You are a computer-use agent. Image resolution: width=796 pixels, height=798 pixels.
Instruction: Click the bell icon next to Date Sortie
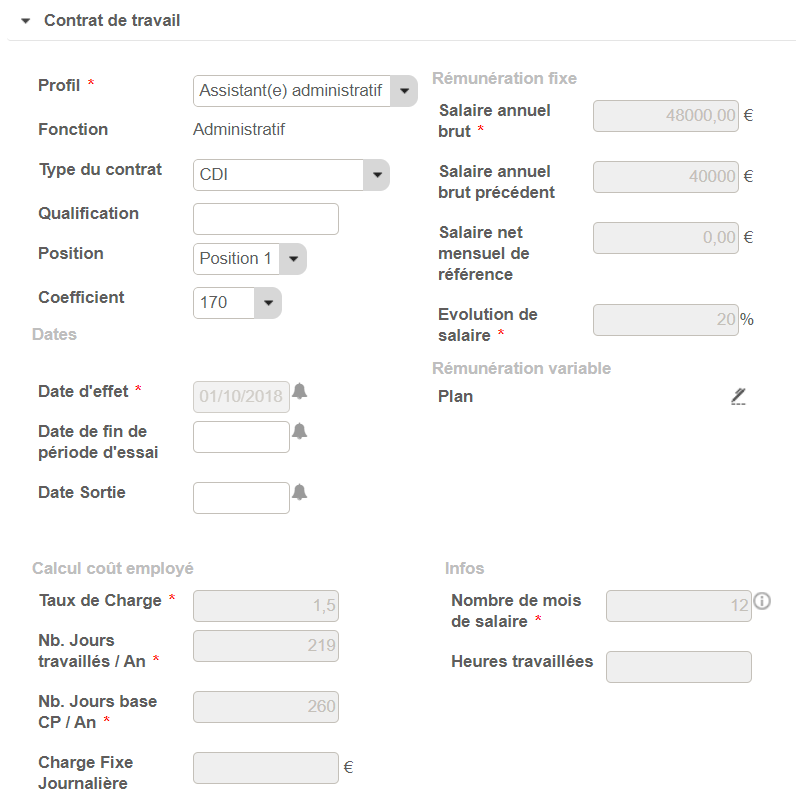299,492
